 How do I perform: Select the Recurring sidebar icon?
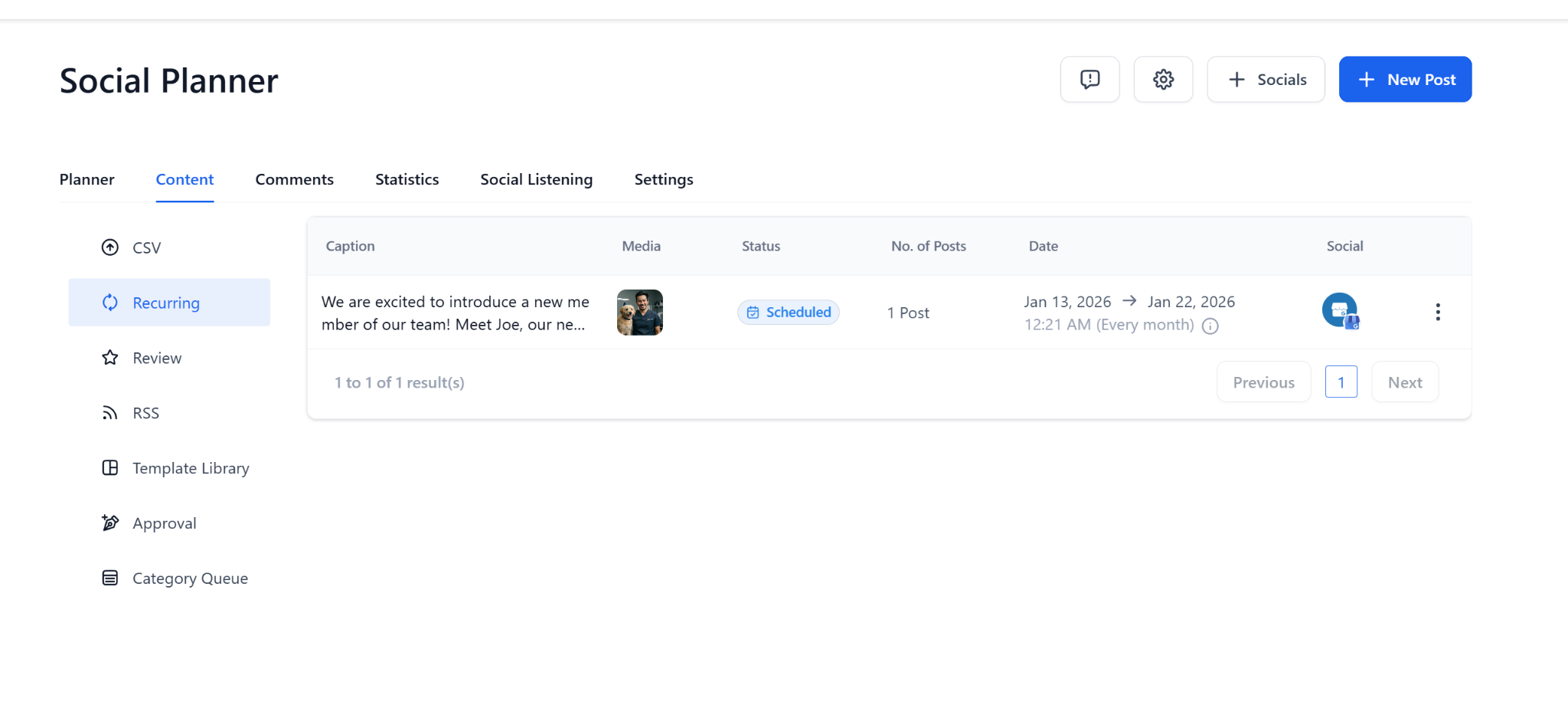pos(110,302)
